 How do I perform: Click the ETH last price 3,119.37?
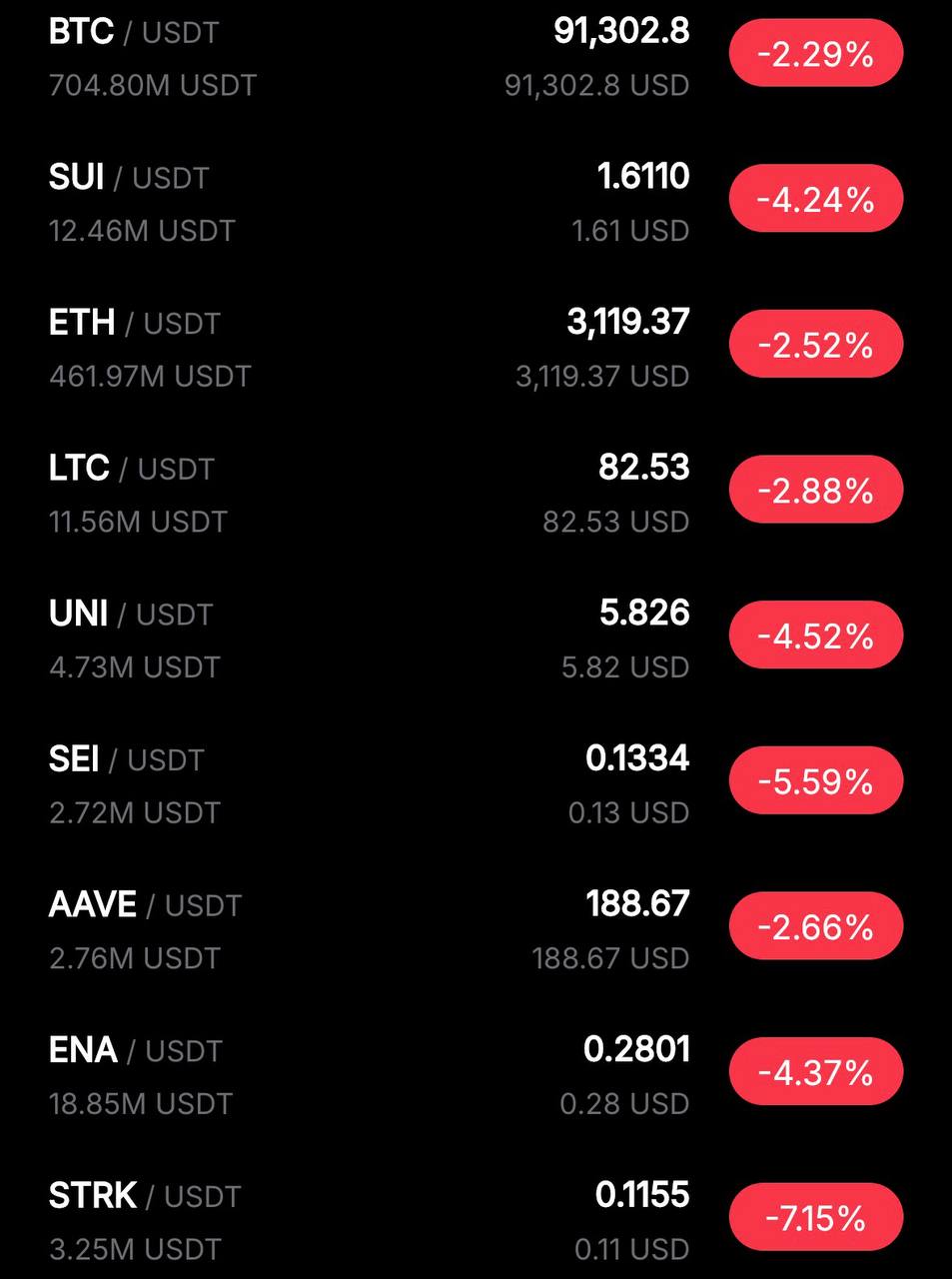(x=627, y=323)
